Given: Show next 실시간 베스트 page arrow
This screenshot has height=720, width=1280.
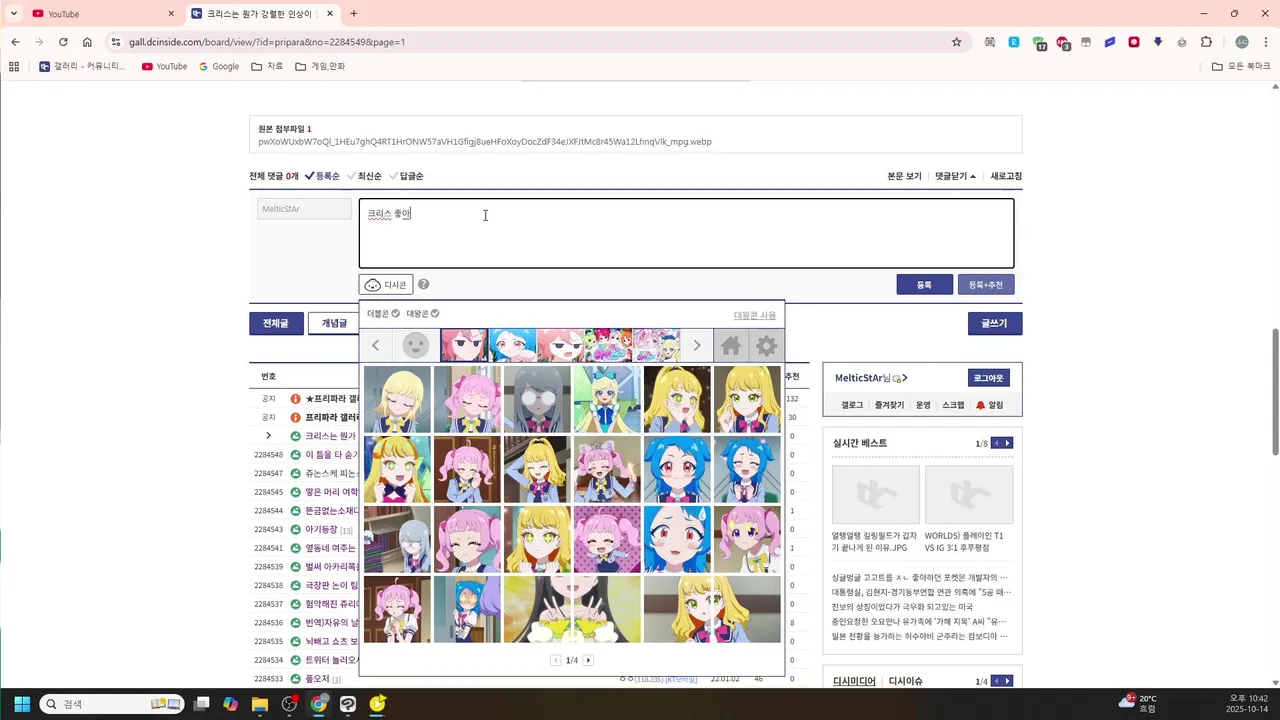Looking at the screenshot, I should point(1008,443).
